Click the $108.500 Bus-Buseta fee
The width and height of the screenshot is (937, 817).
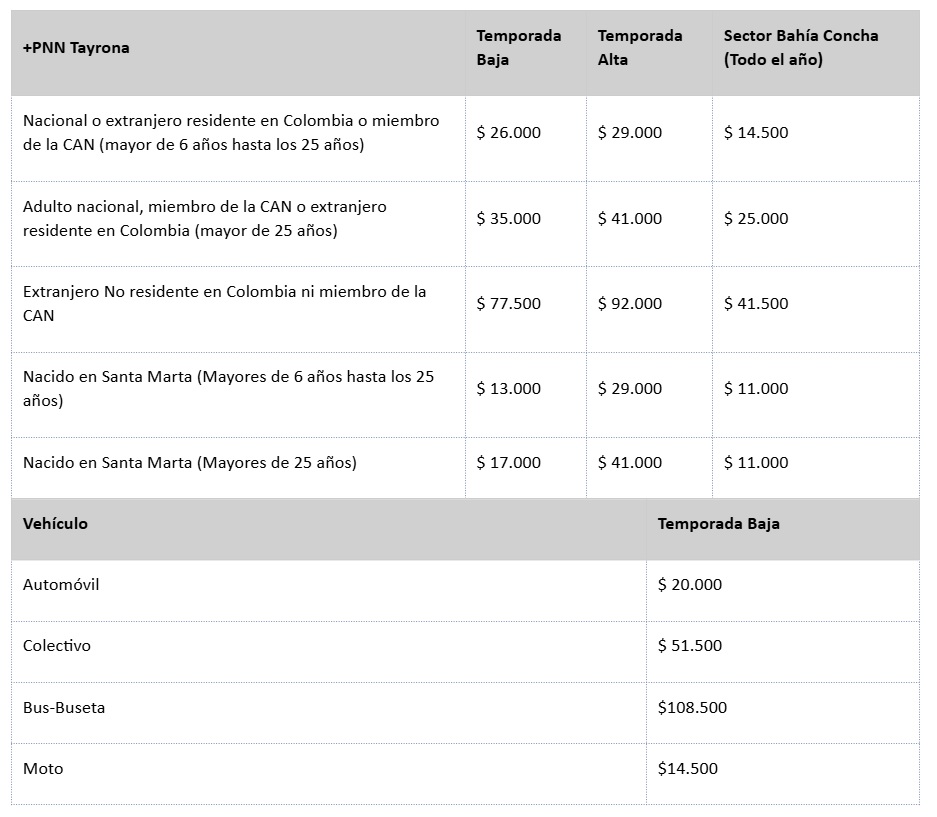click(692, 708)
